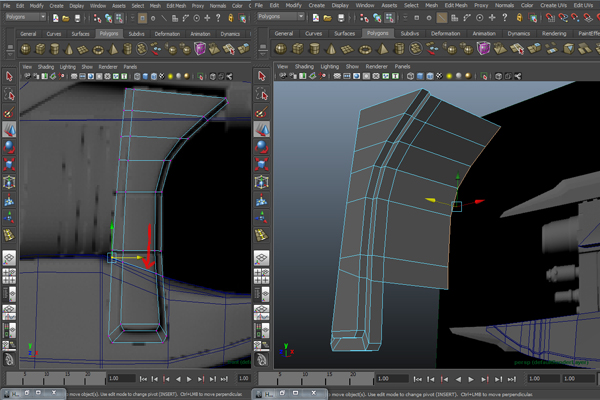The image size is (600, 400).
Task: Select the Scale cube tool in right toolbox
Action: pos(262,164)
